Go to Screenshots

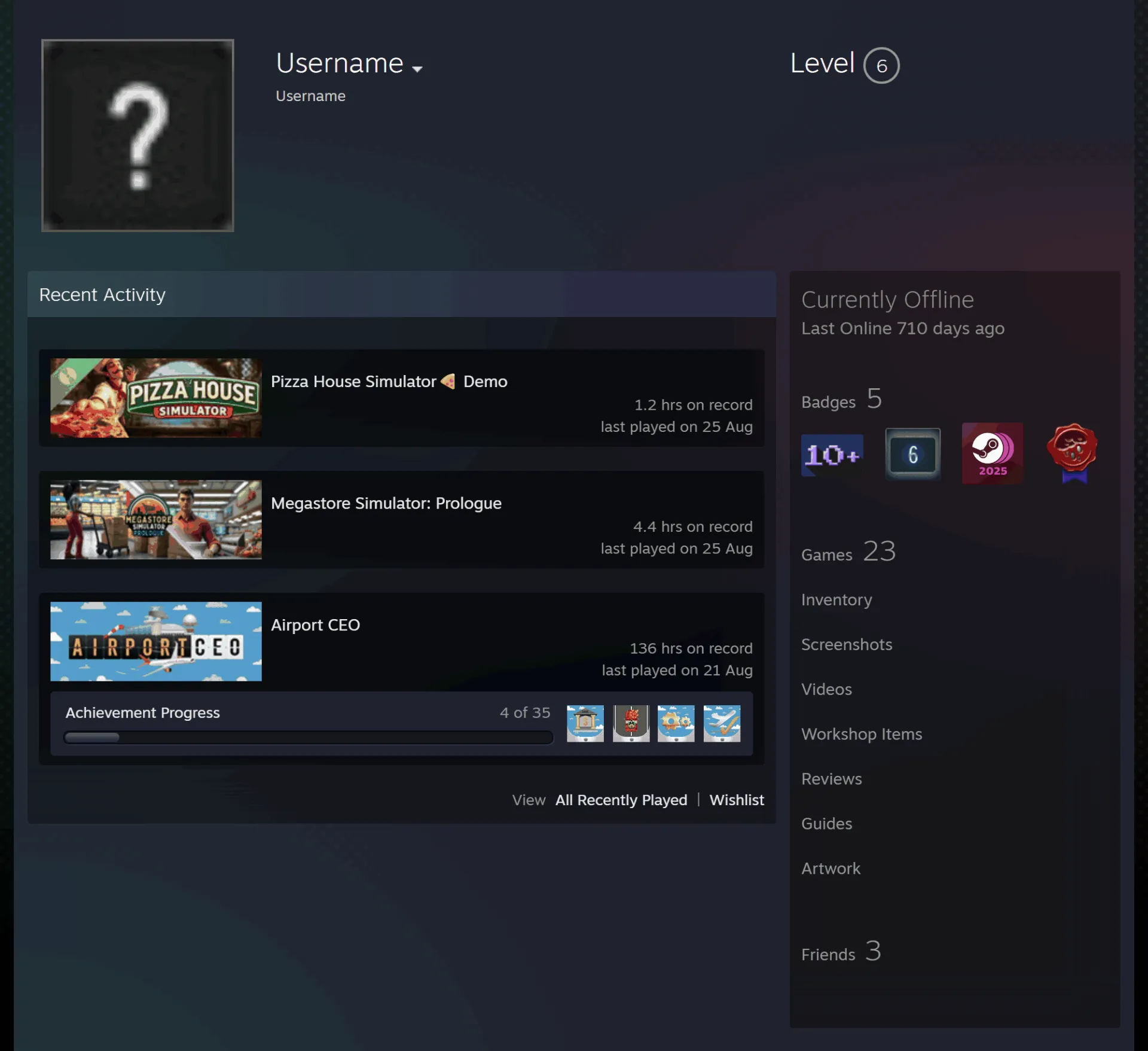pos(847,644)
